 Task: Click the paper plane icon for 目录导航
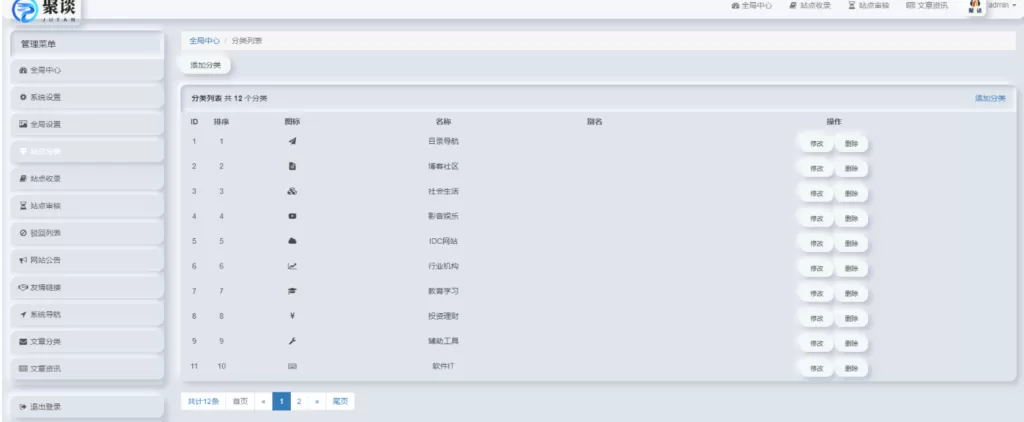(292, 141)
